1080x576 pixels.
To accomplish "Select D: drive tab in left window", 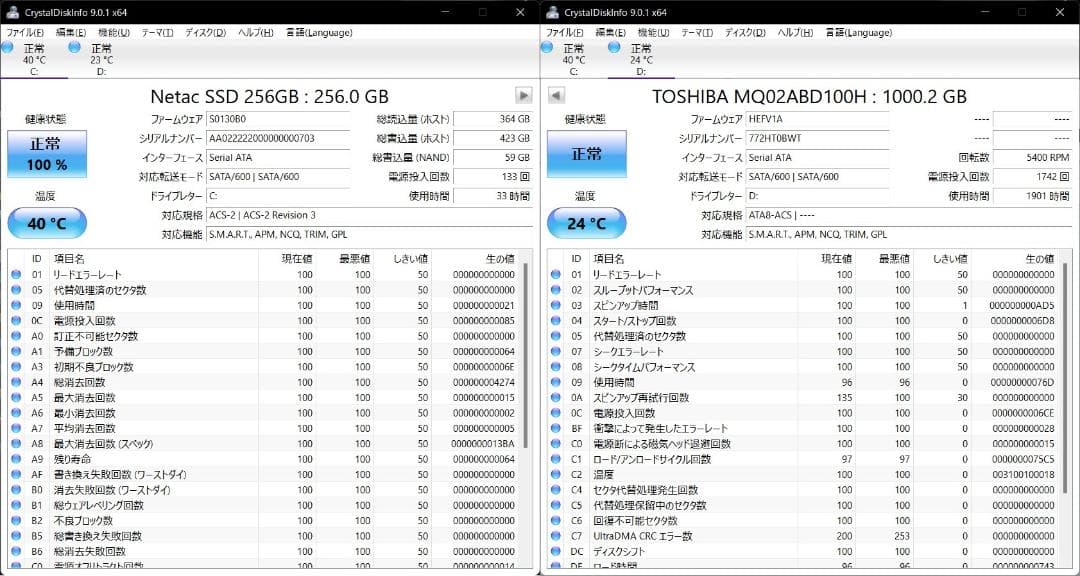I will 101,59.
